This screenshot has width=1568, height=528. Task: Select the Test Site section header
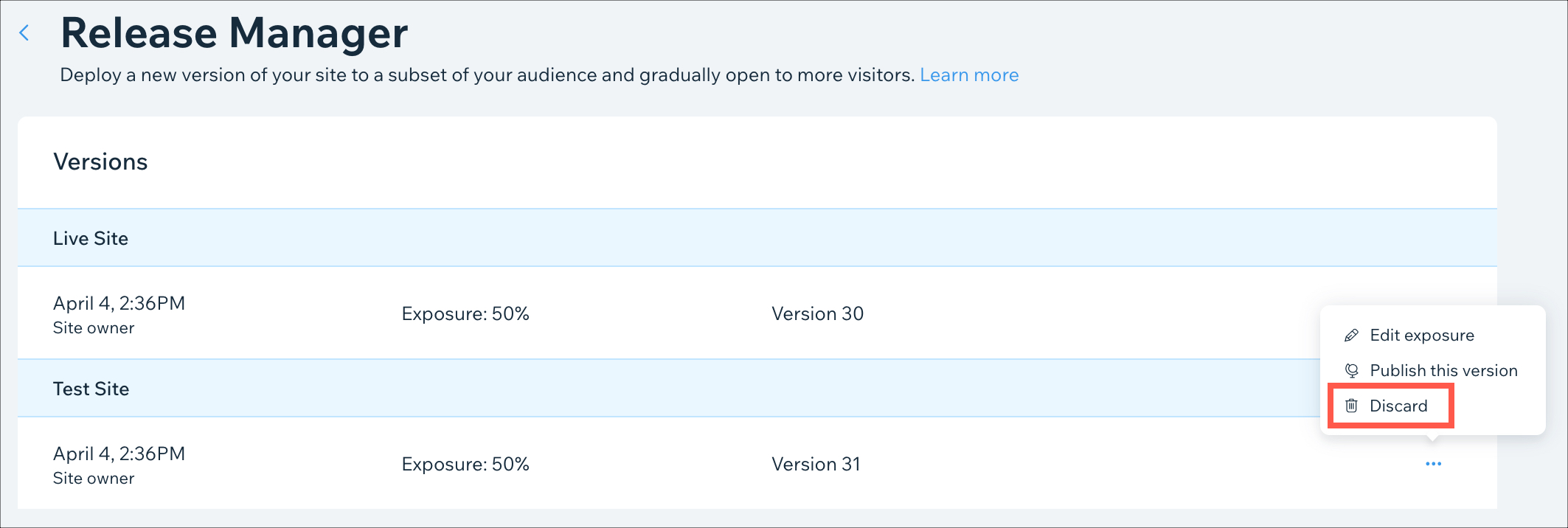pyautogui.click(x=757, y=389)
